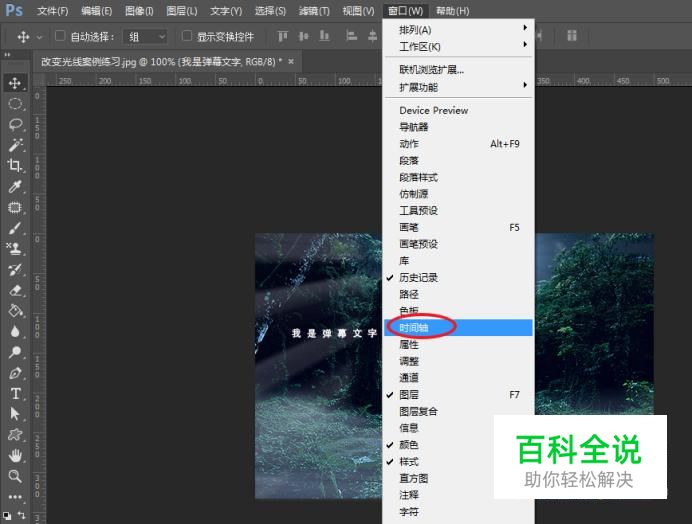This screenshot has height=524, width=692.
Task: Open the 帮助(H) menu
Action: click(x=452, y=11)
